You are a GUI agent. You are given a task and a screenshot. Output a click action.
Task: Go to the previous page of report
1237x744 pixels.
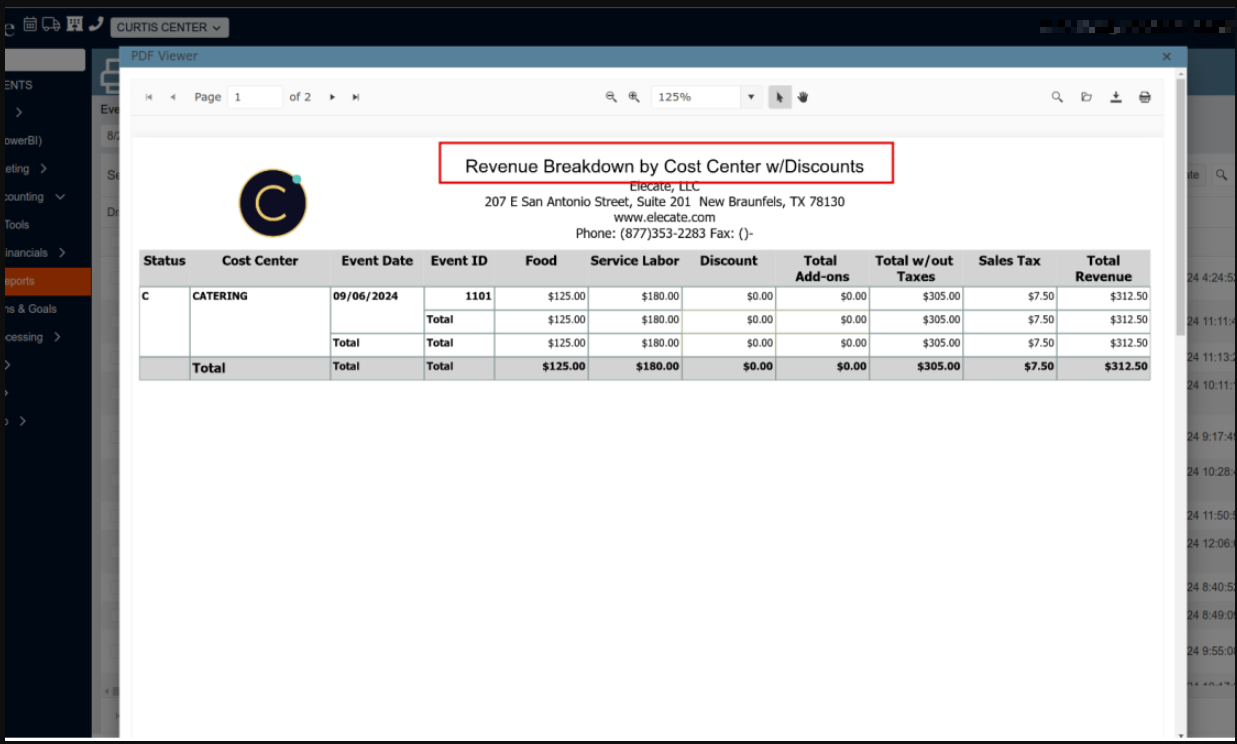[x=173, y=97]
